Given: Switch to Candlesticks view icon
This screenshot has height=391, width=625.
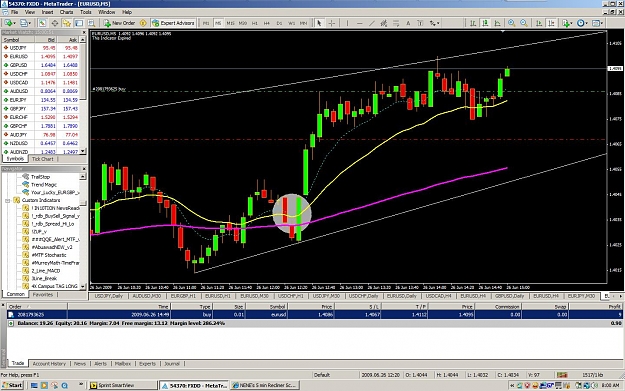Looking at the screenshot, I should point(485,23).
